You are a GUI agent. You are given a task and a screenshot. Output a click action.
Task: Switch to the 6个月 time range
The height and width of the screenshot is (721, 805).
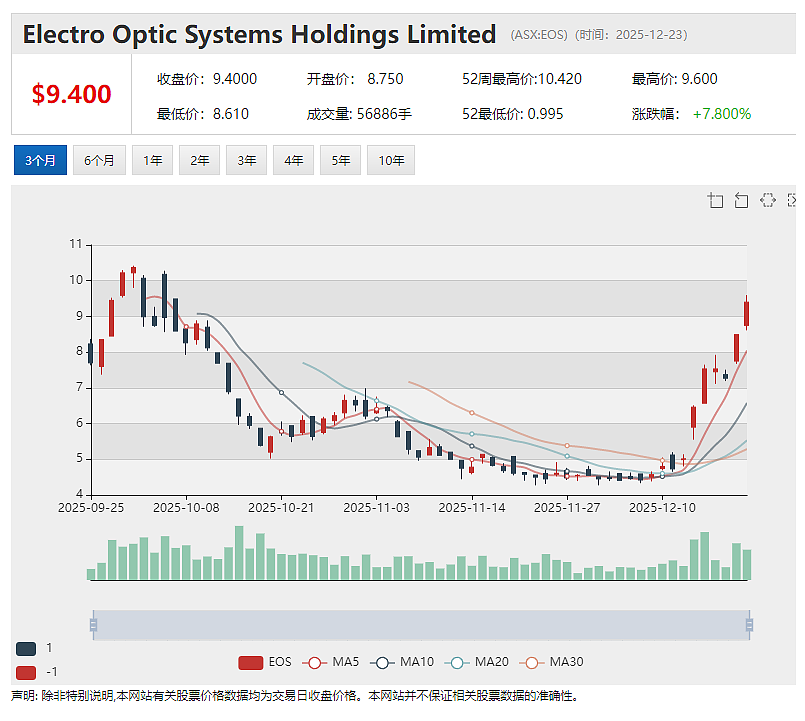click(99, 160)
